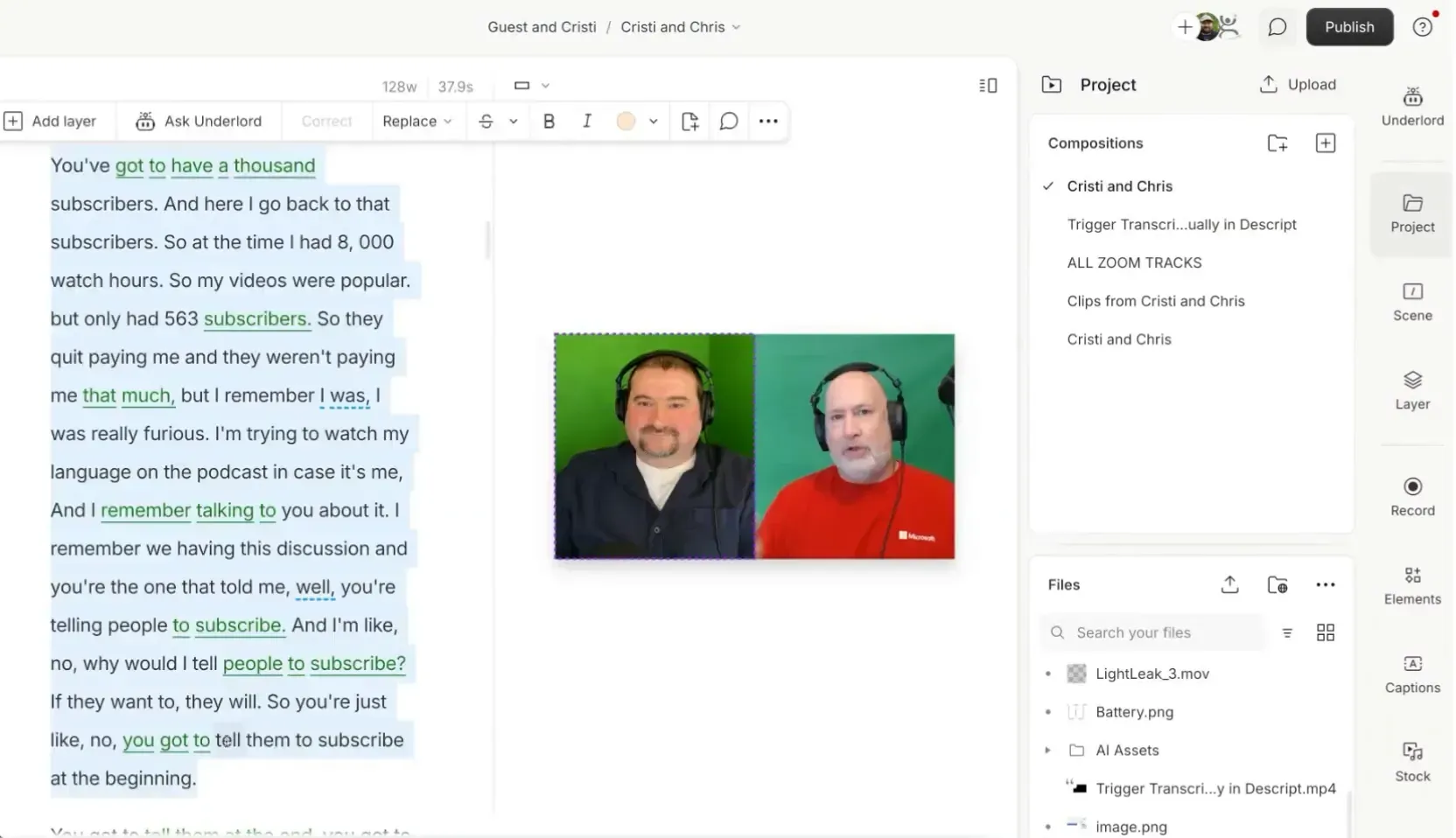
Task: Click the Guest and Cristi breadcrumb
Action: pos(541,27)
